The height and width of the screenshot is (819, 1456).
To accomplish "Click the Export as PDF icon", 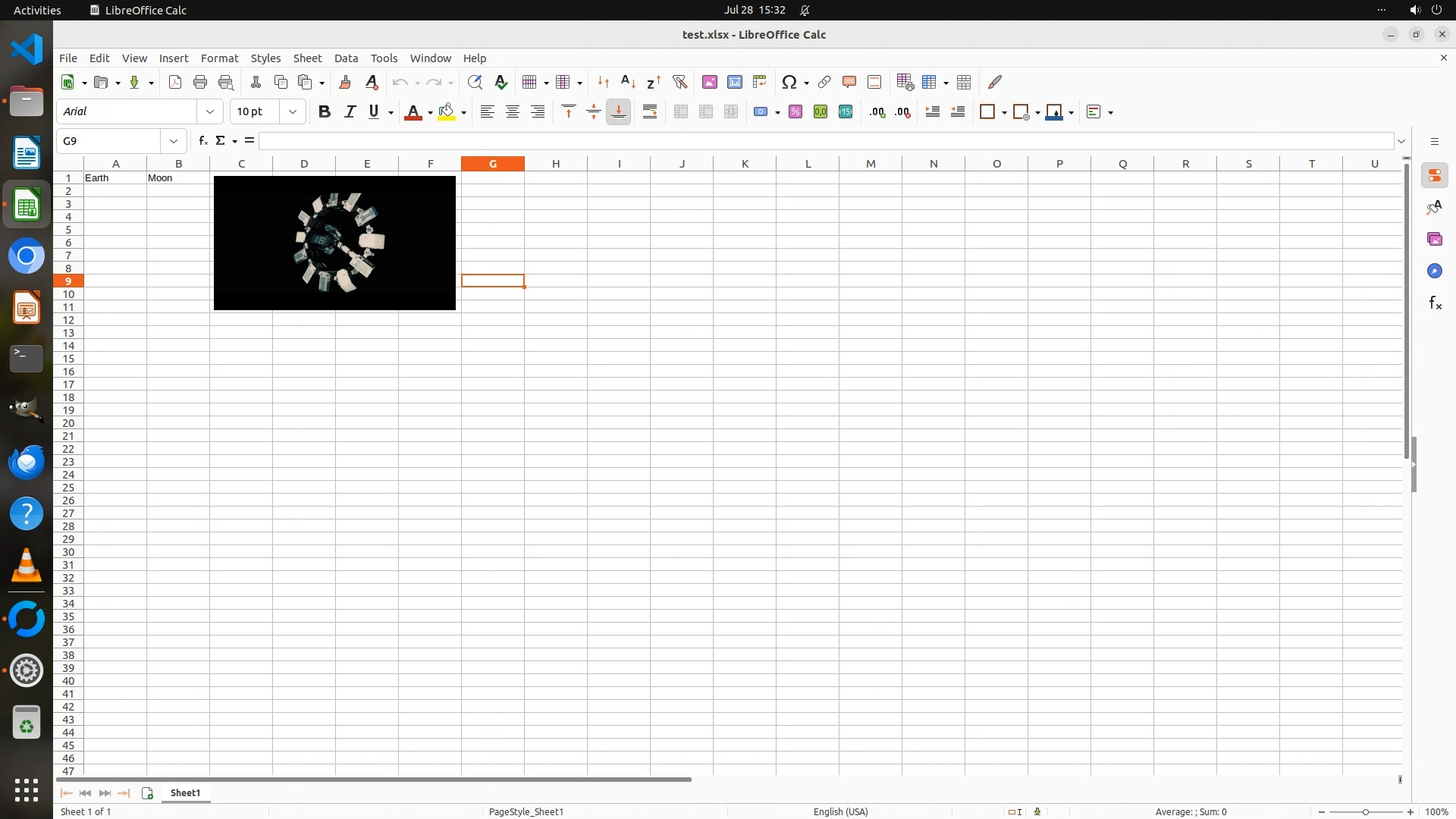I will coord(175,82).
